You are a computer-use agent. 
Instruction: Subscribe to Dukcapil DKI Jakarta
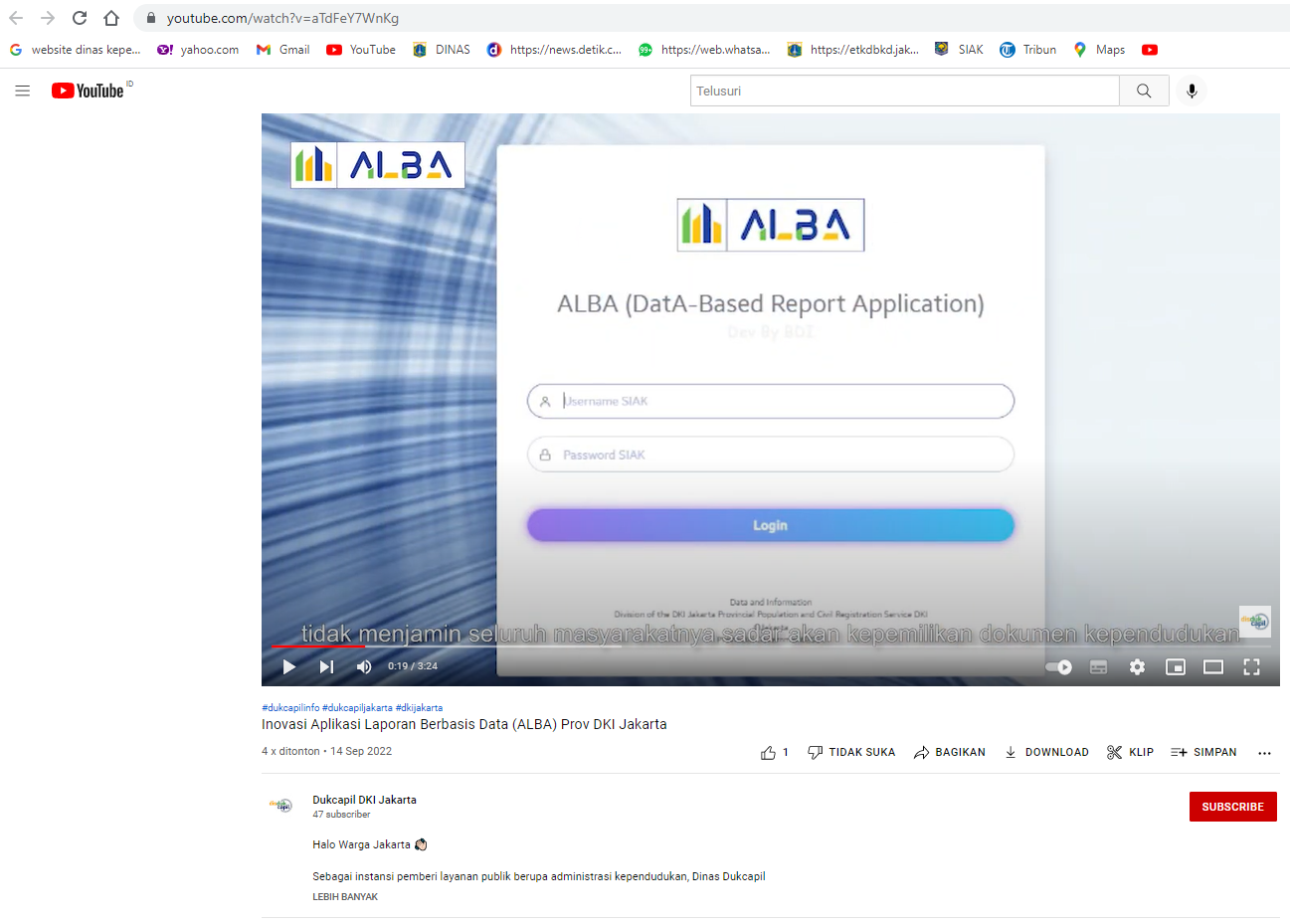pos(1232,807)
